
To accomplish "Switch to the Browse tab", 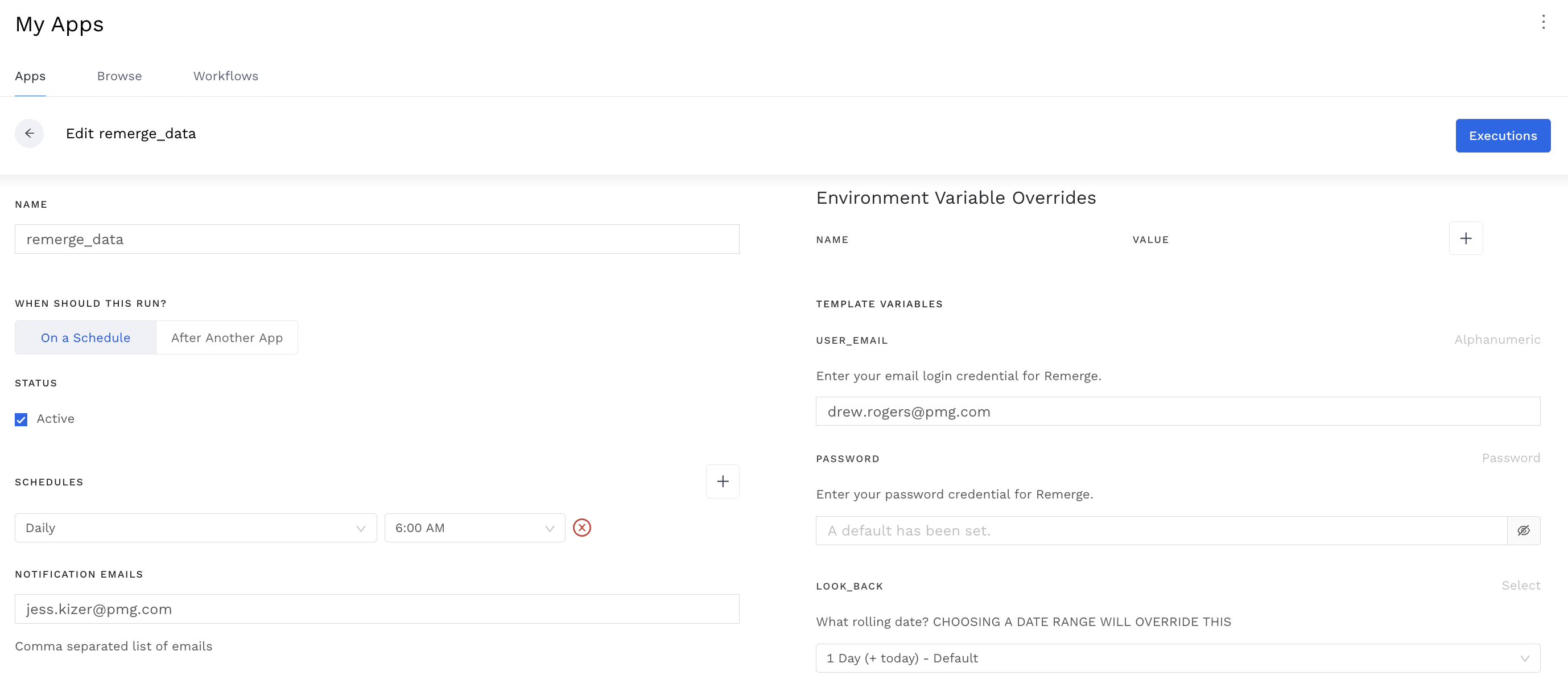I will pos(119,76).
